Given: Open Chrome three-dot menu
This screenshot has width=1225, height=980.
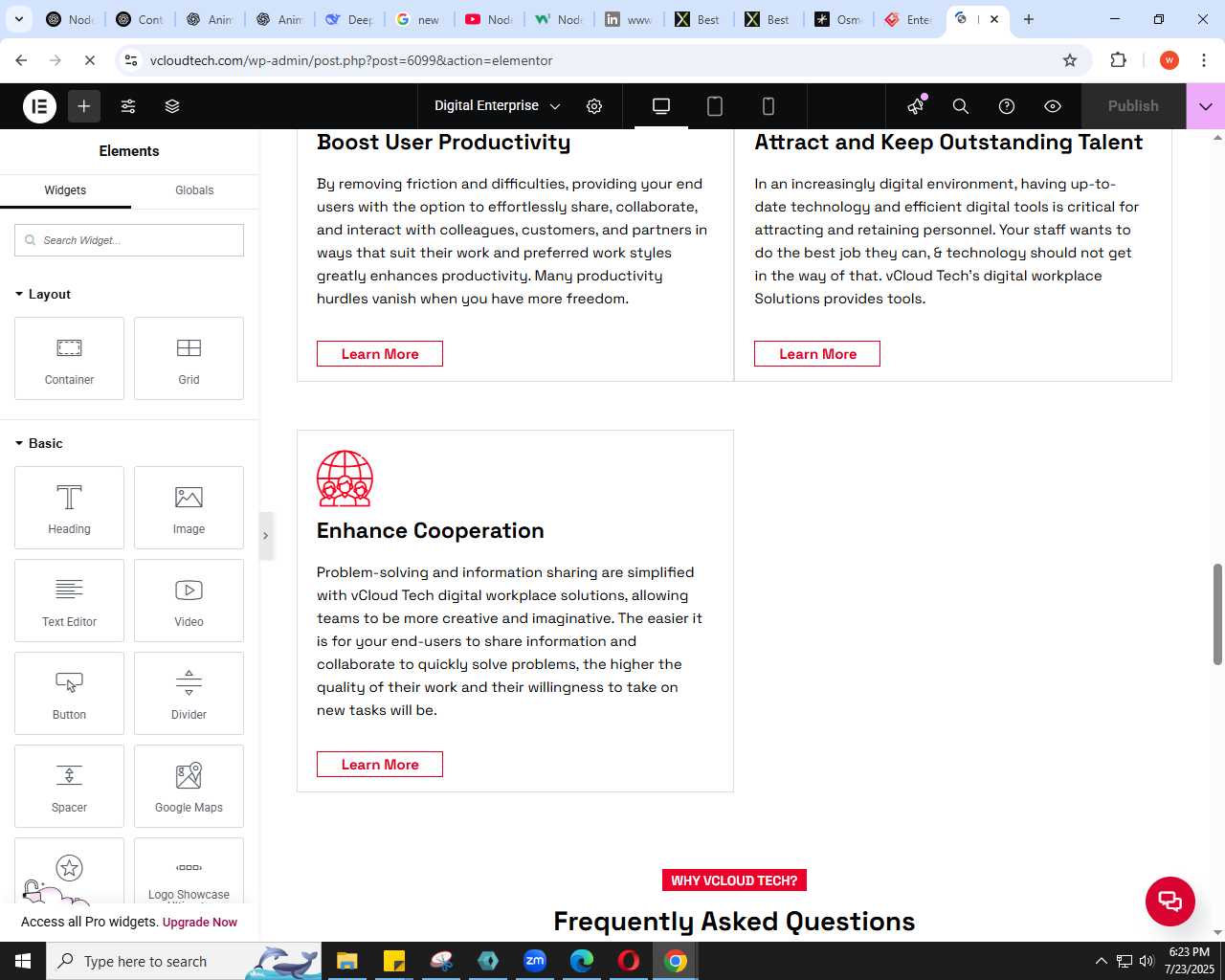Looking at the screenshot, I should tap(1204, 60).
